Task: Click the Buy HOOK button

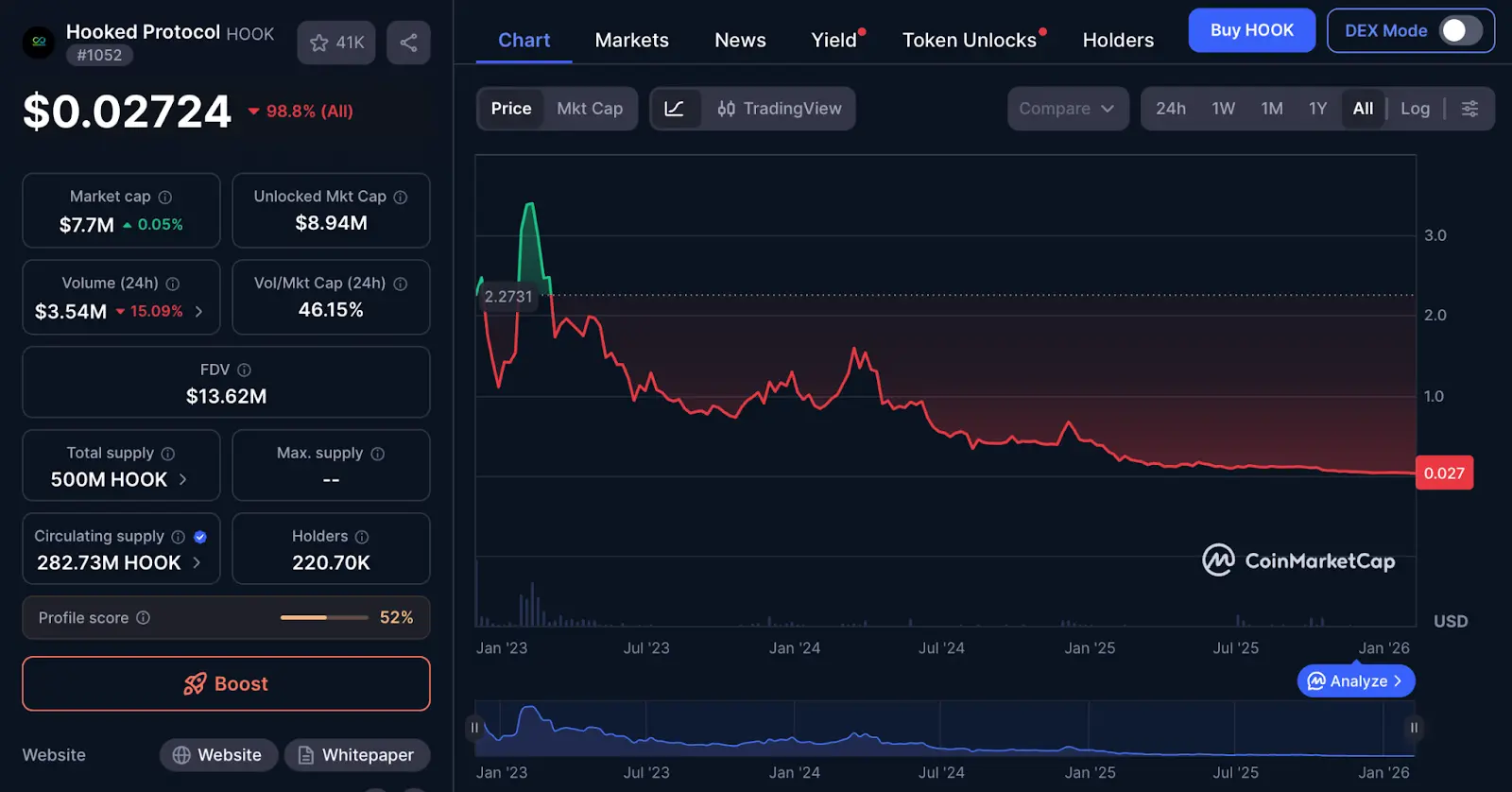Action: click(1251, 30)
